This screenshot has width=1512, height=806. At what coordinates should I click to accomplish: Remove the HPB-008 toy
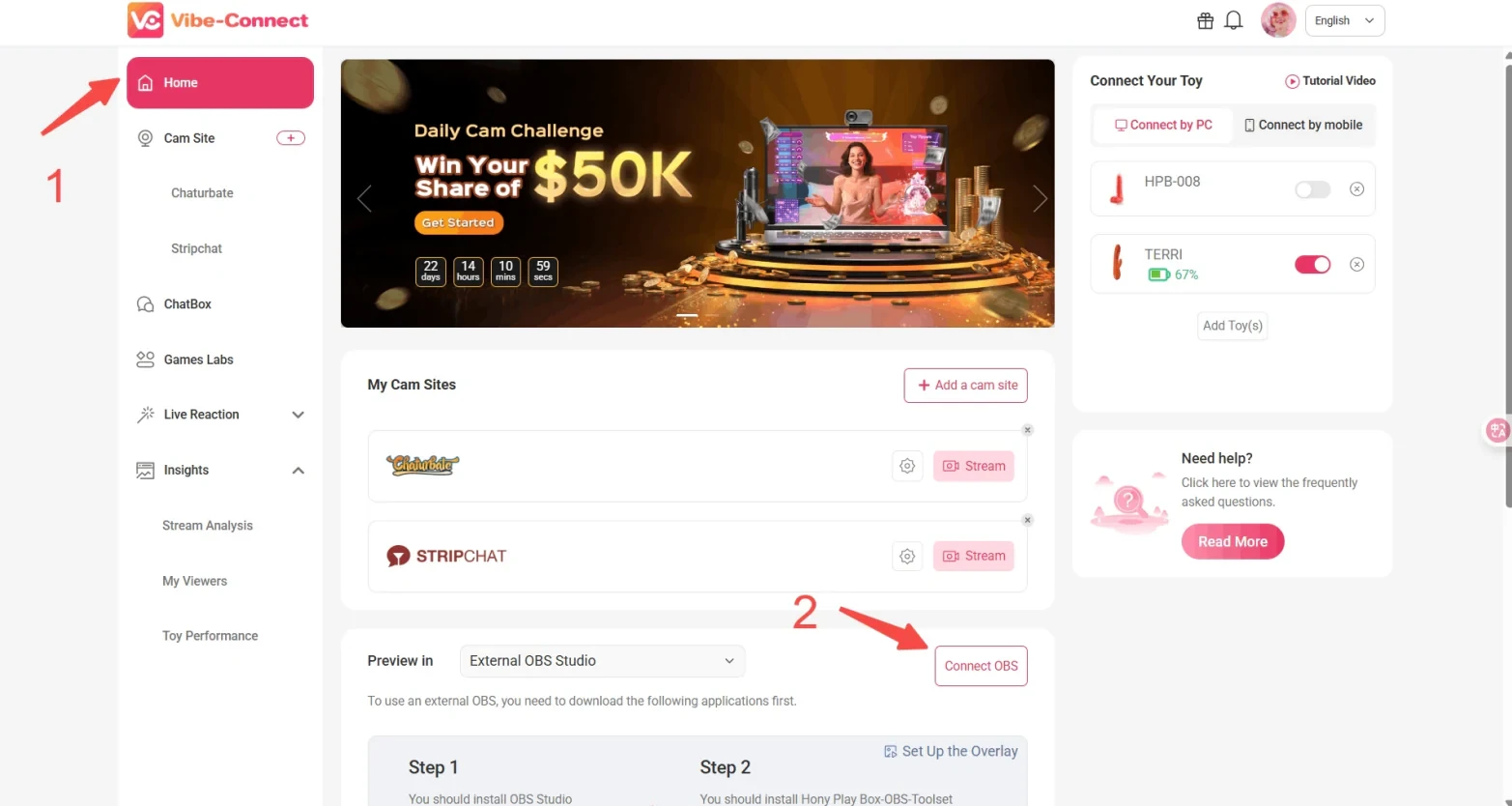coord(1356,188)
